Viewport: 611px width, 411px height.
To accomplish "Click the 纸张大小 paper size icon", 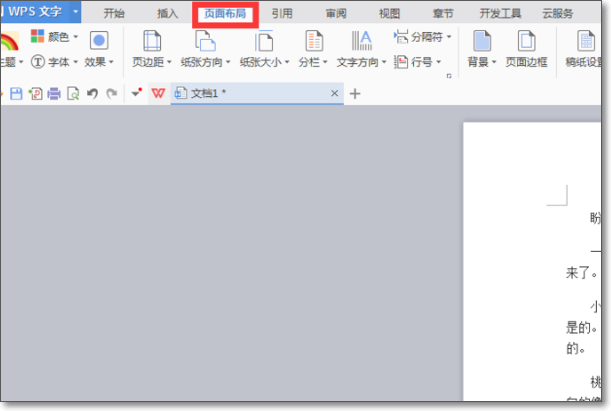I will coord(264,41).
